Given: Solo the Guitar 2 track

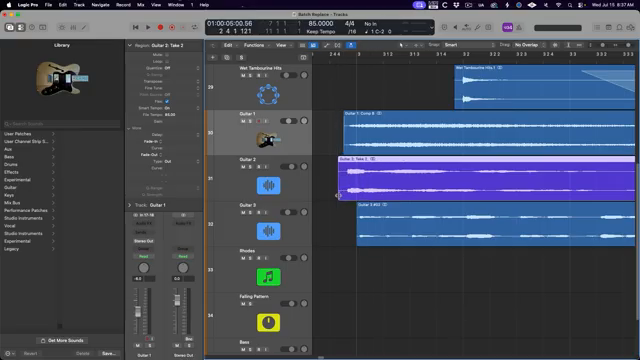Looking at the screenshot, I should tap(250, 167).
